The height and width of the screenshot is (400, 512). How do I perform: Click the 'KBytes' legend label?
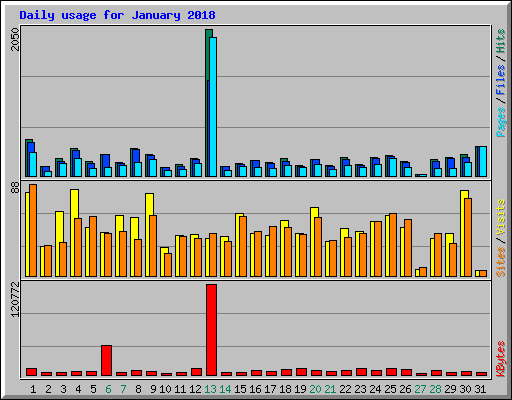pyautogui.click(x=500, y=359)
